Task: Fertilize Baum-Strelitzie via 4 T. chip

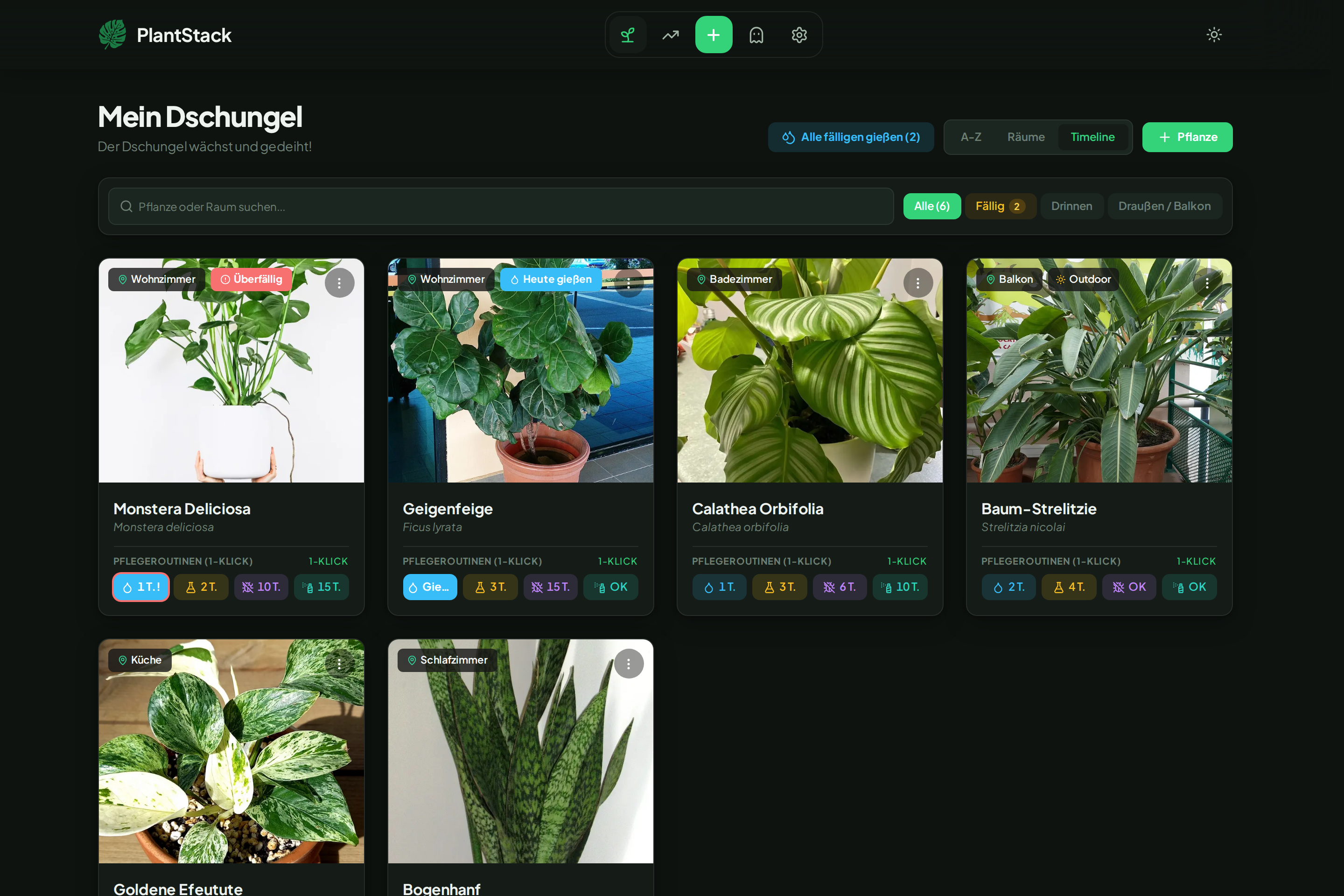Action: tap(1069, 587)
